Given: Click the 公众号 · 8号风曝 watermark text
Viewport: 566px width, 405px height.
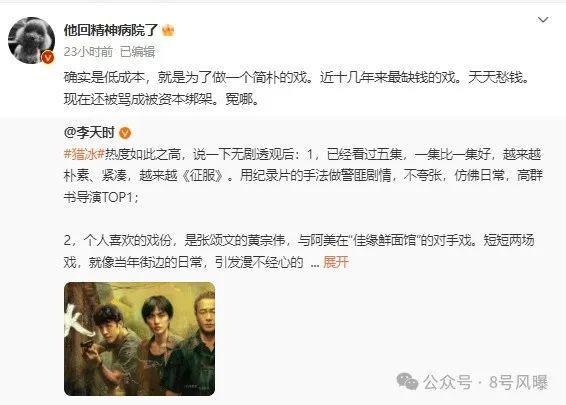Looking at the screenshot, I should pos(486,382).
